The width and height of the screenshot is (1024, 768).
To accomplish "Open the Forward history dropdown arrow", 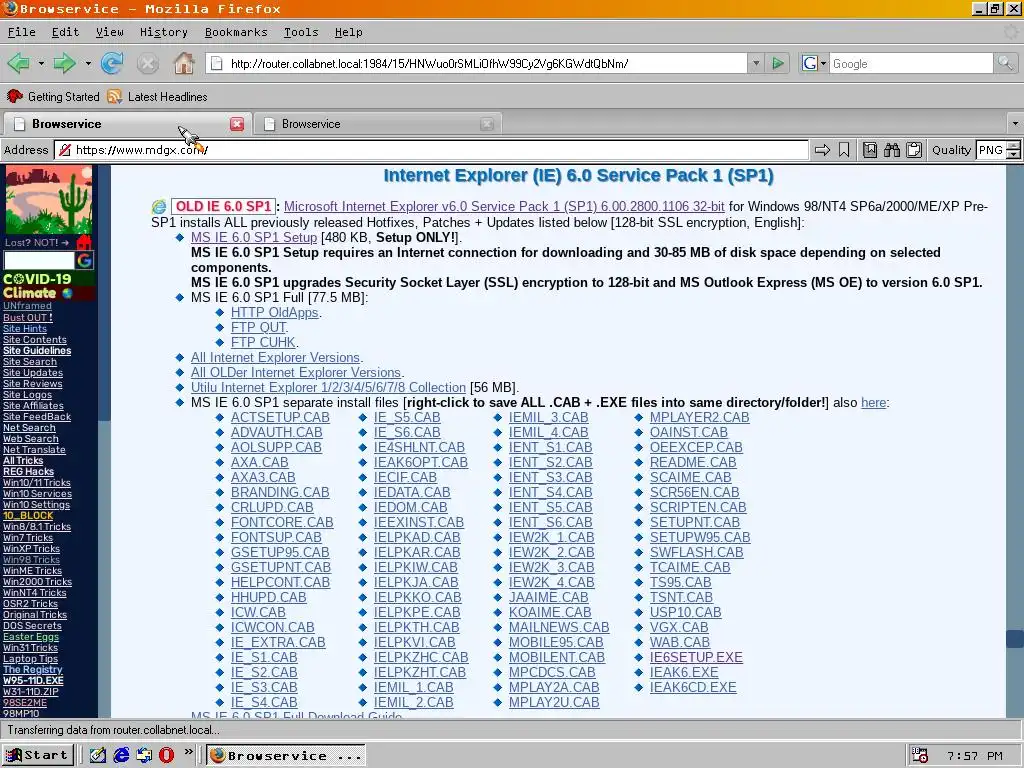I will point(87,63).
